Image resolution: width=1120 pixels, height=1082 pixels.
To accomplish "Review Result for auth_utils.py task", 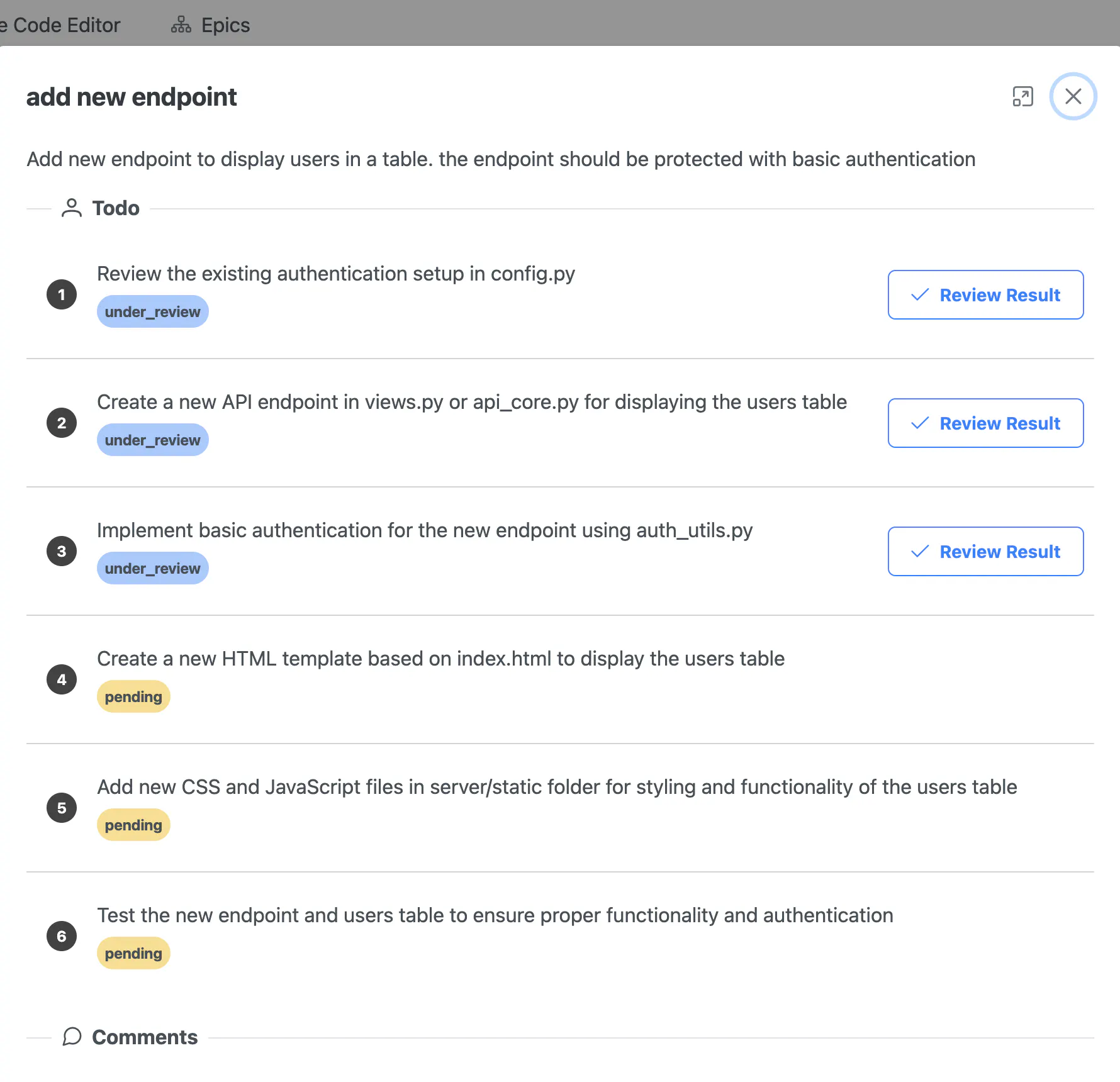I will pyautogui.click(x=985, y=551).
